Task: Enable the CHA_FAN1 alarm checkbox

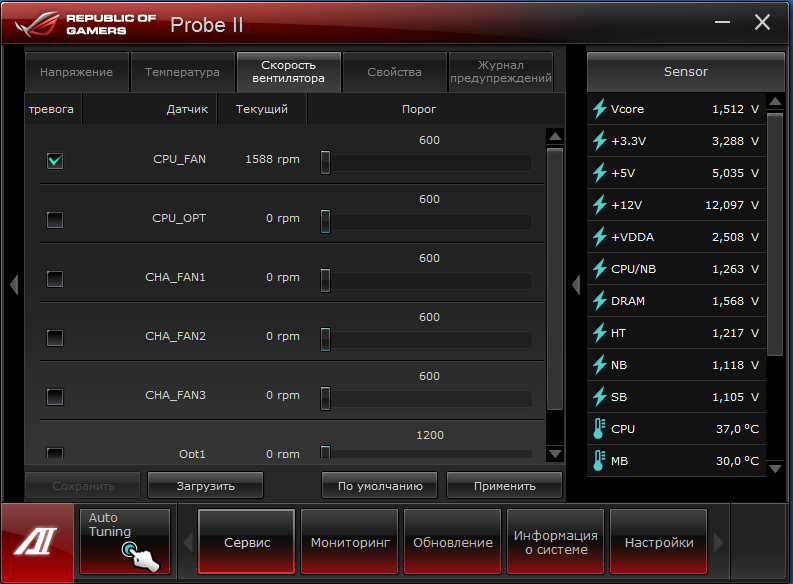Action: pyautogui.click(x=55, y=279)
